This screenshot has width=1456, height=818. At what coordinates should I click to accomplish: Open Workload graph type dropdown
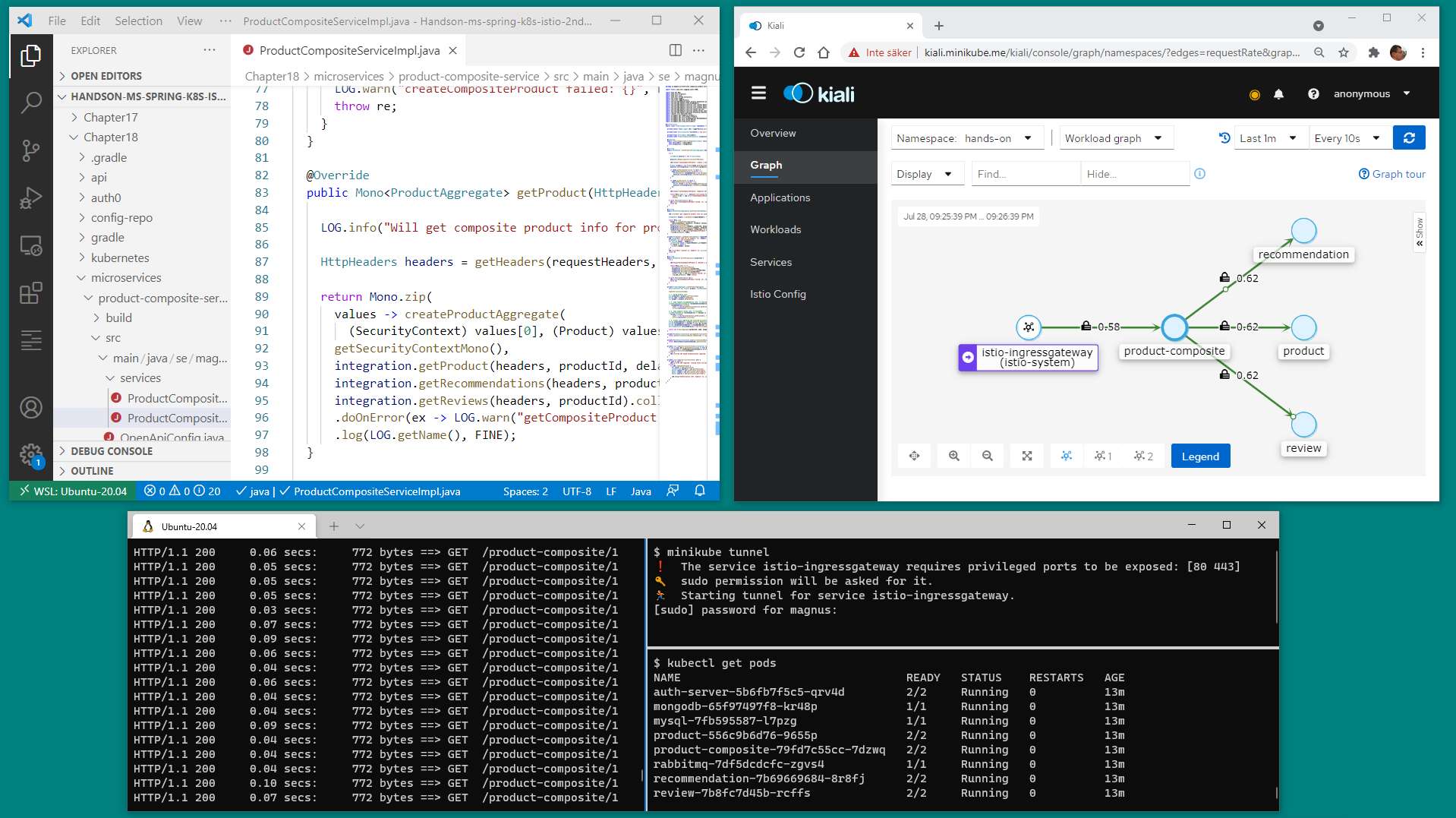(x=1115, y=137)
